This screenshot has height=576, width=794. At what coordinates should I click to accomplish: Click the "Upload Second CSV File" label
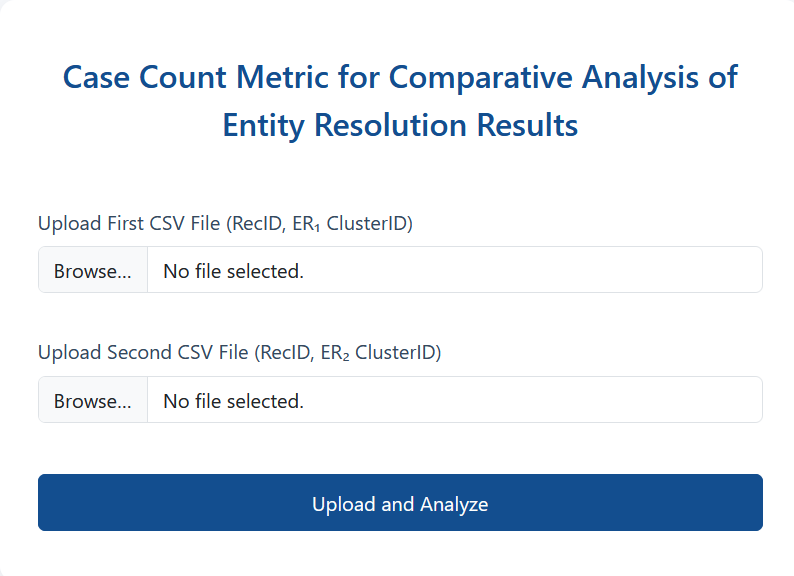[143, 352]
